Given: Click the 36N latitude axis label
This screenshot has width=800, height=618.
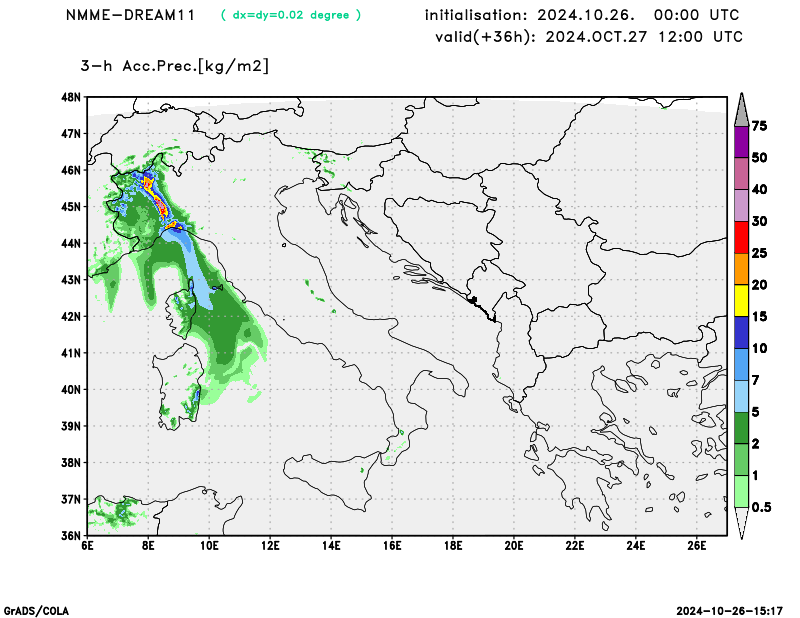Looking at the screenshot, I should click(x=71, y=536).
